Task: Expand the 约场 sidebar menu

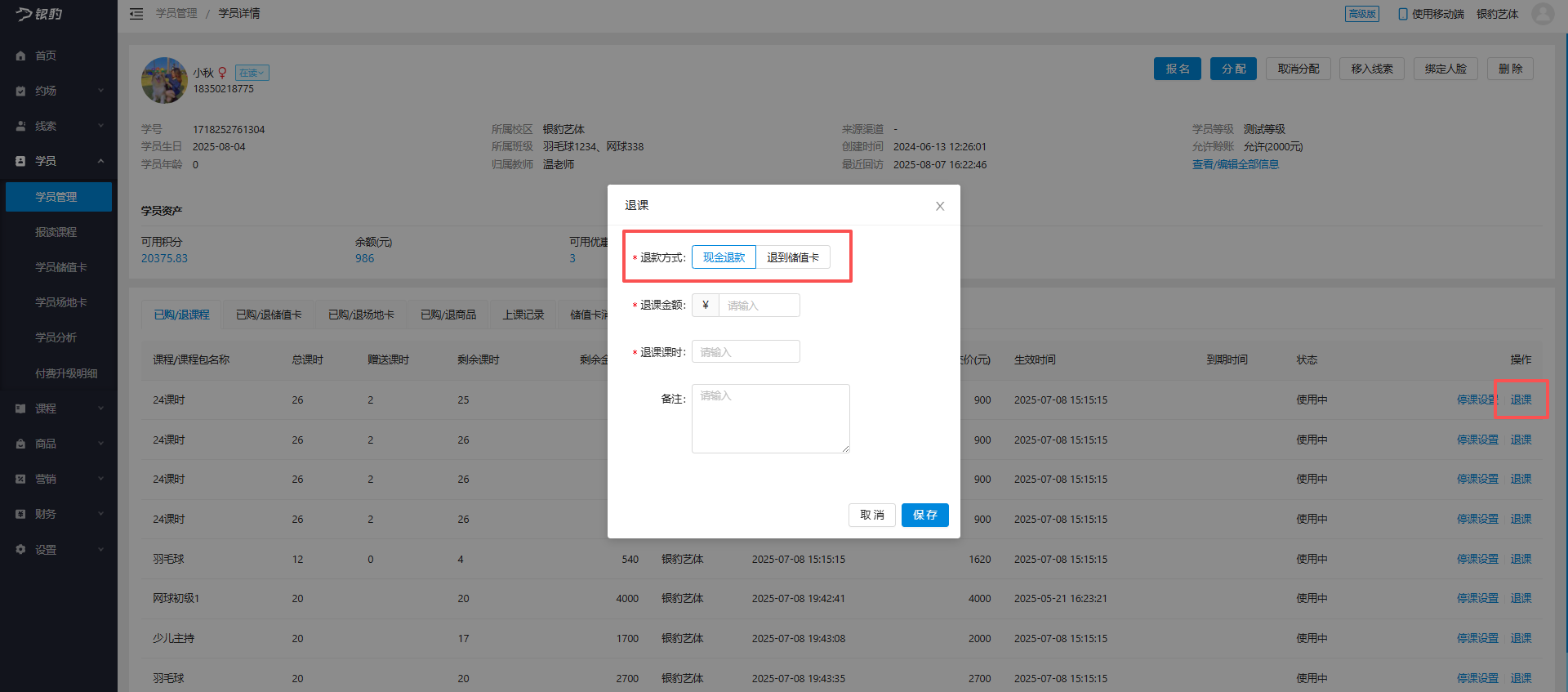Action: point(101,91)
